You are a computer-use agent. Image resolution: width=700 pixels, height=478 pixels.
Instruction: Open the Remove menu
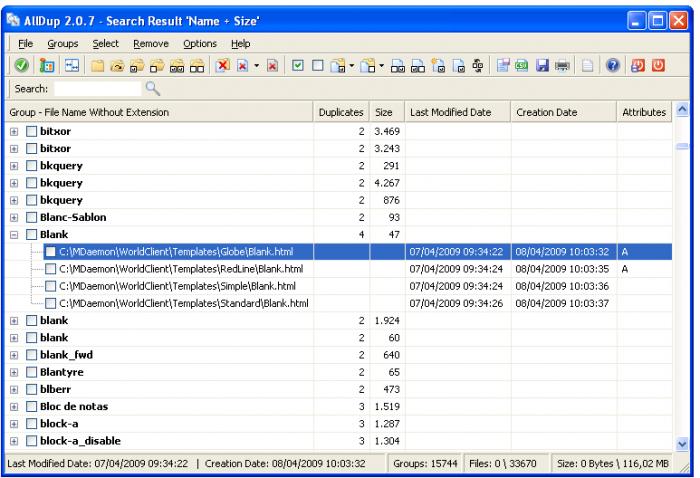[x=150, y=43]
